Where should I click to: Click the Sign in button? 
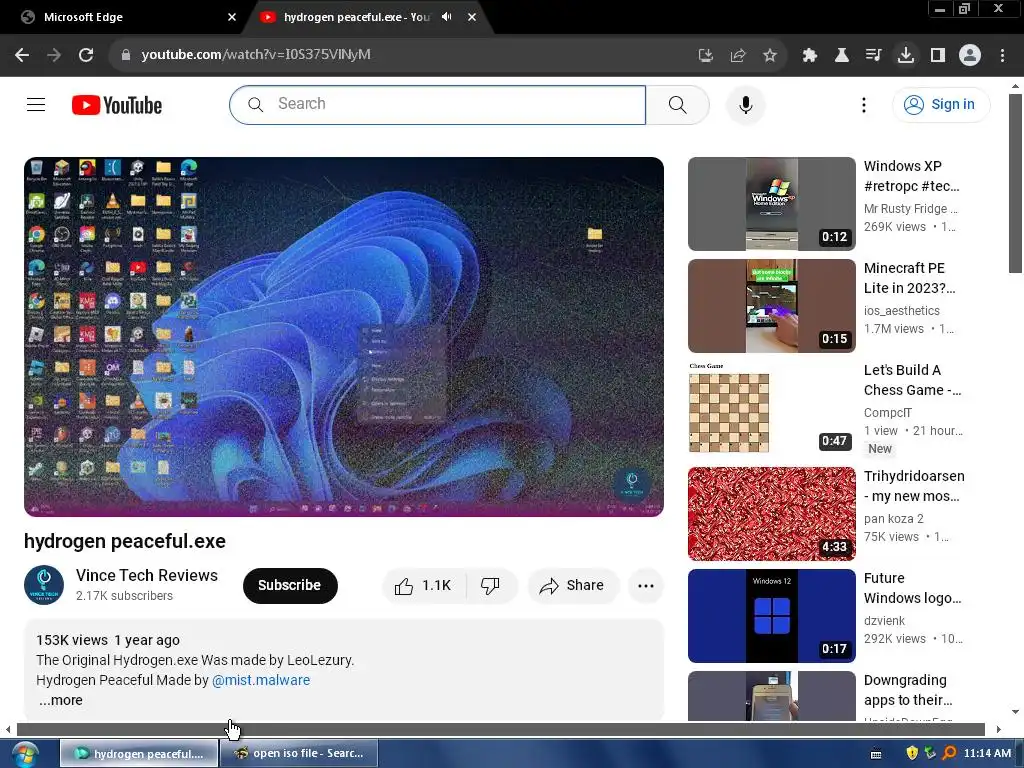point(941,104)
